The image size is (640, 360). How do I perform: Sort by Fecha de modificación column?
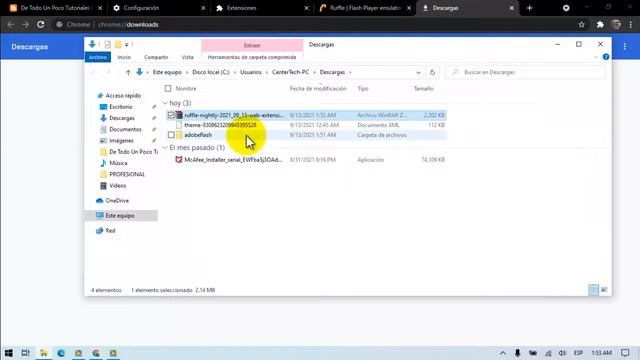tap(318, 88)
